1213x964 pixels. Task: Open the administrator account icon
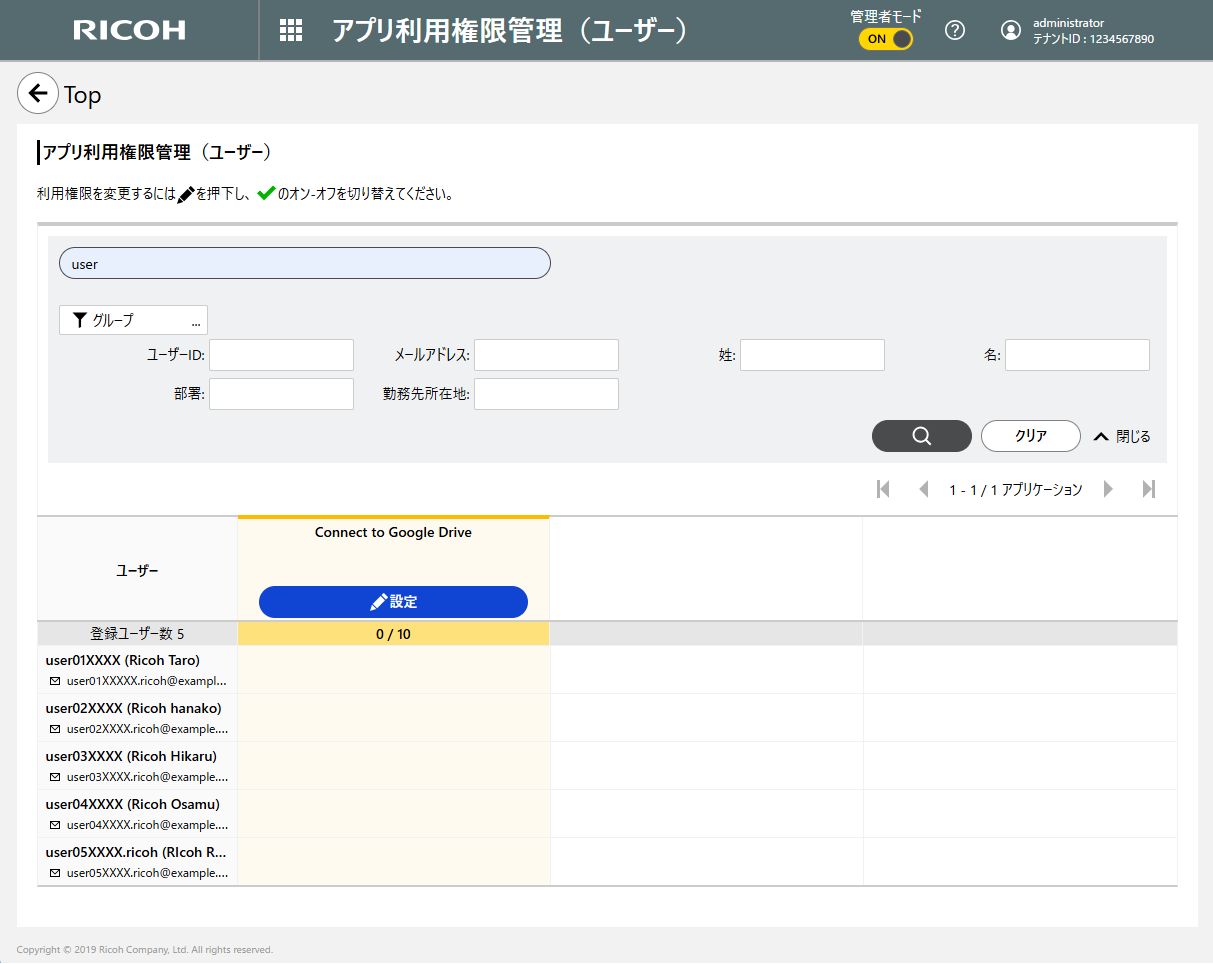[1011, 30]
